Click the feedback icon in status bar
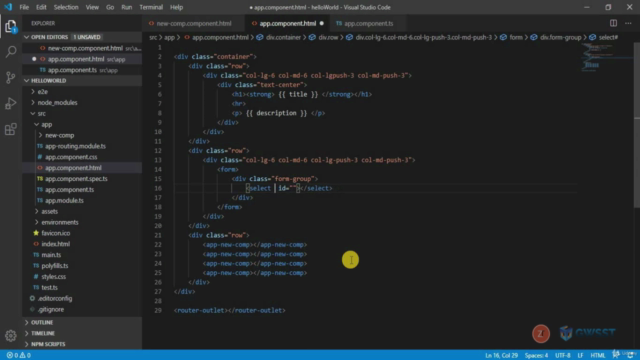This screenshot has width=640, height=360. pos(616,355)
